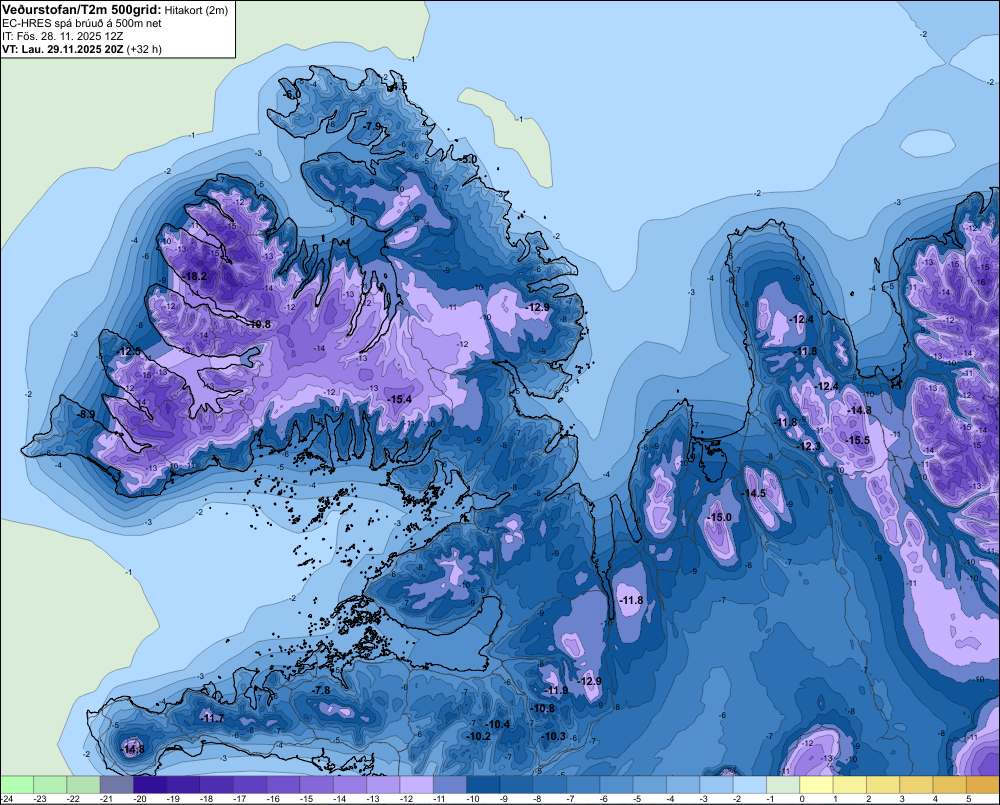Viewport: 1000px width, 805px height.
Task: Click the -11.9 temperature label
Action: [x=556, y=690]
